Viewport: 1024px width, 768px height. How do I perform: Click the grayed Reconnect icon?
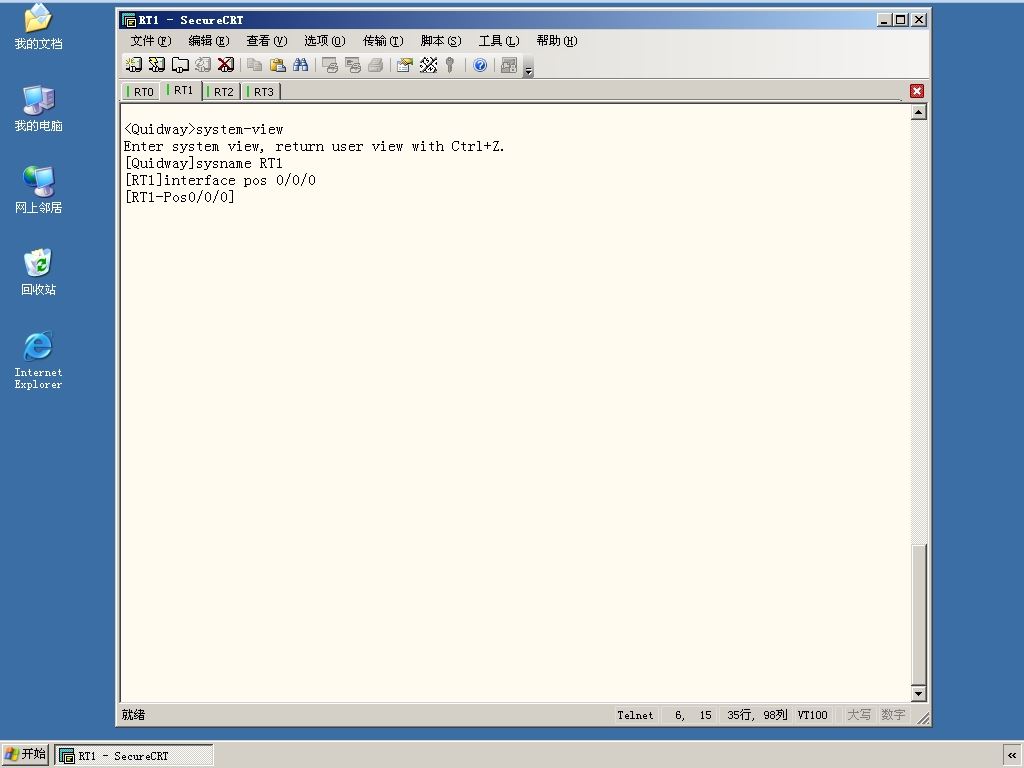click(203, 65)
